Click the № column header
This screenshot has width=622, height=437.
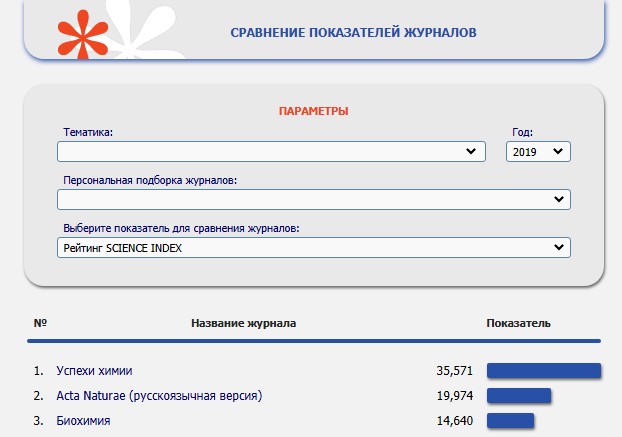(x=40, y=323)
